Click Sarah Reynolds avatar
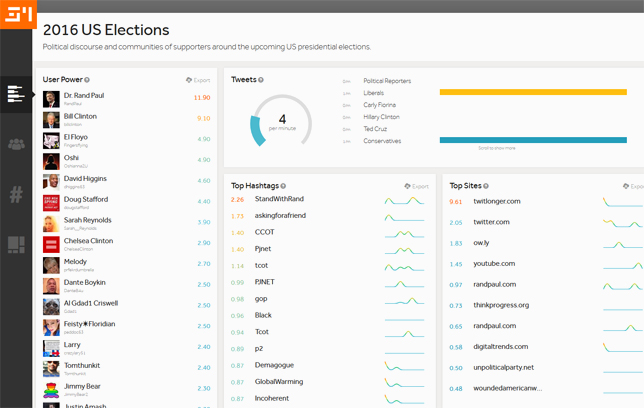Image resolution: width=644 pixels, height=408 pixels. (51, 224)
